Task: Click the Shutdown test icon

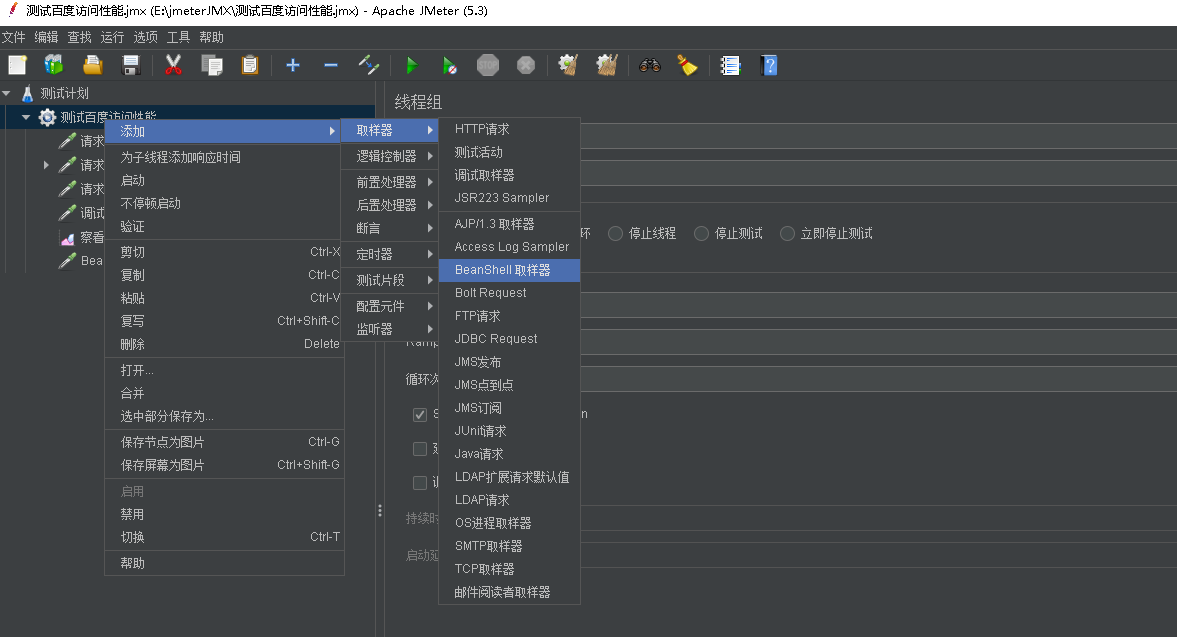Action: (526, 65)
